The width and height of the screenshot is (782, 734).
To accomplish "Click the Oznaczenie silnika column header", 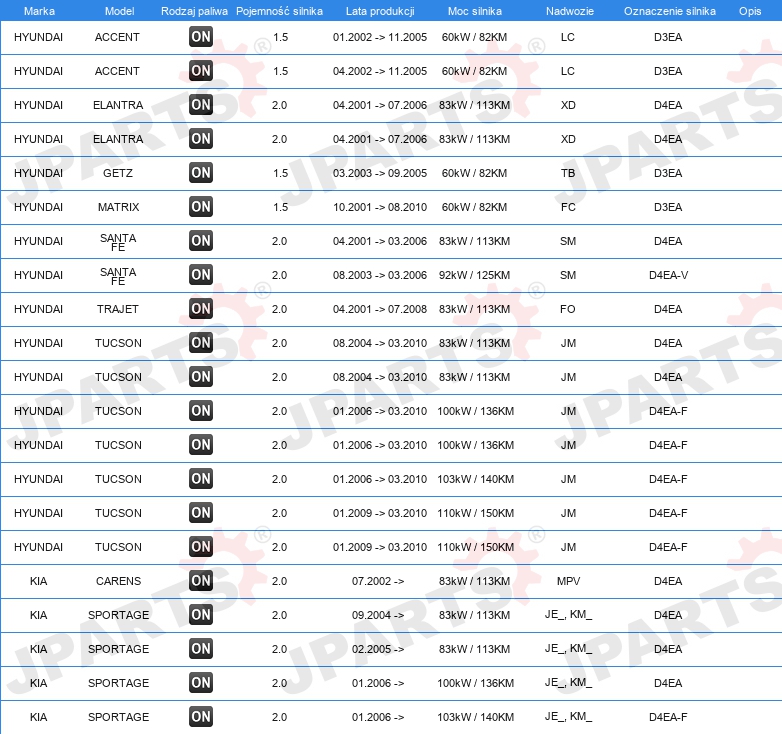I will click(x=670, y=11).
